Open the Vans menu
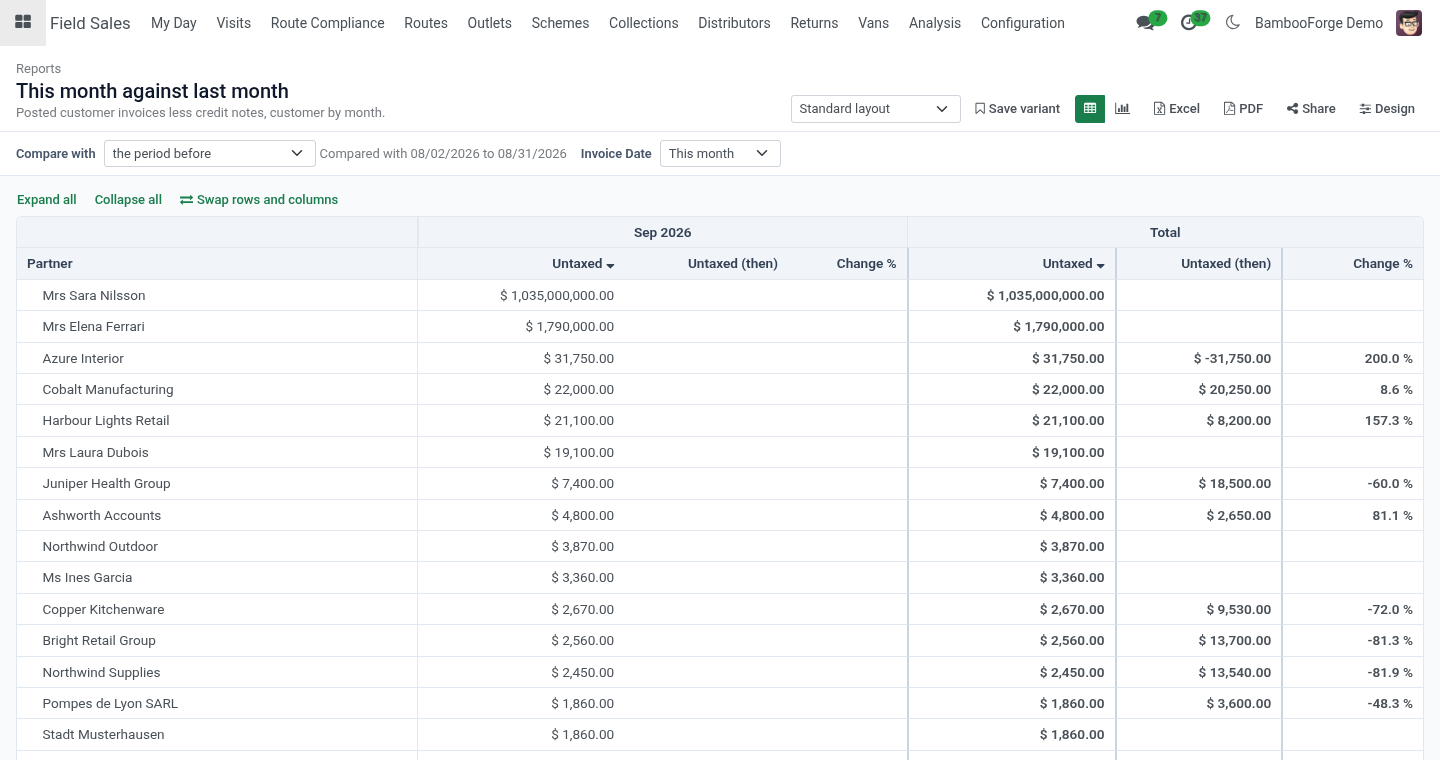 (x=874, y=23)
